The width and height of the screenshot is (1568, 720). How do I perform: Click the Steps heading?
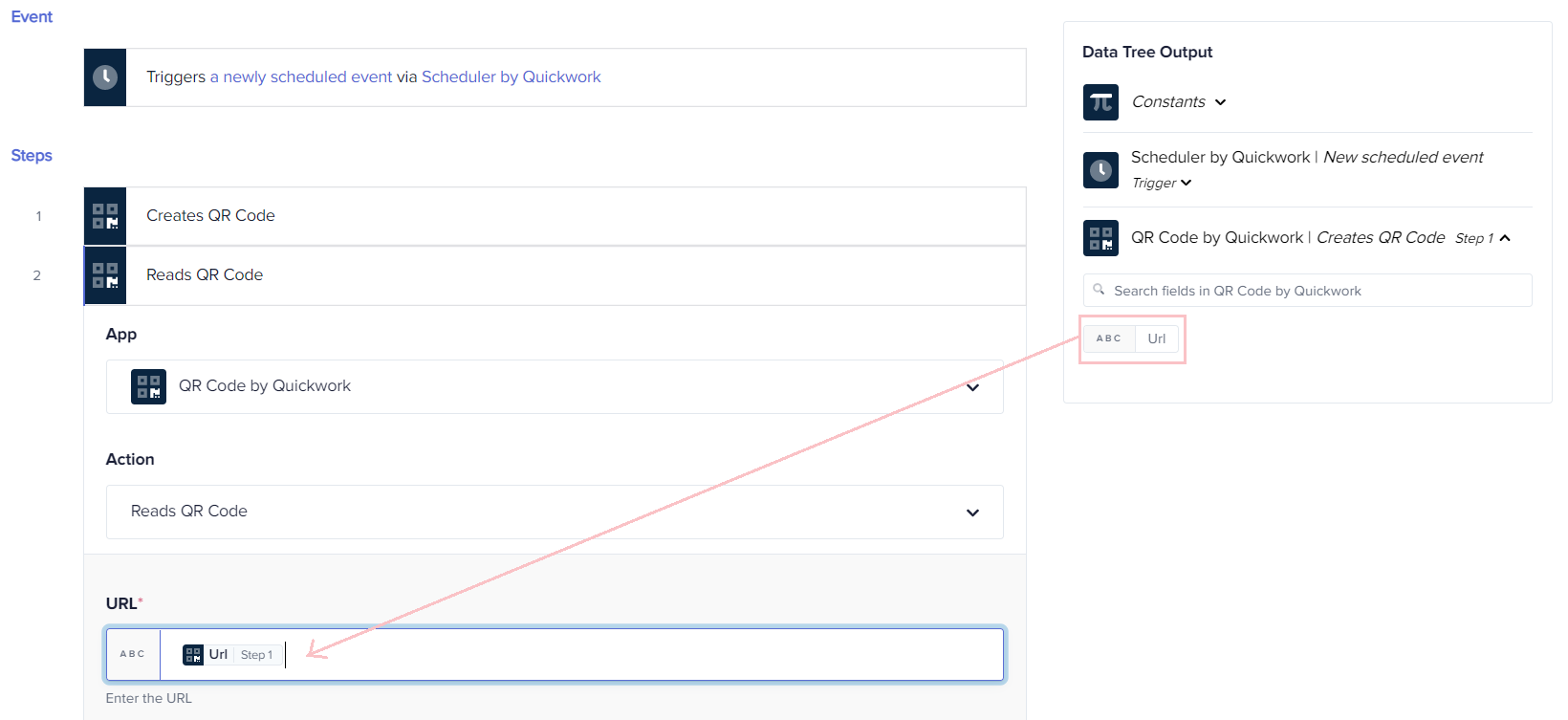[32, 156]
